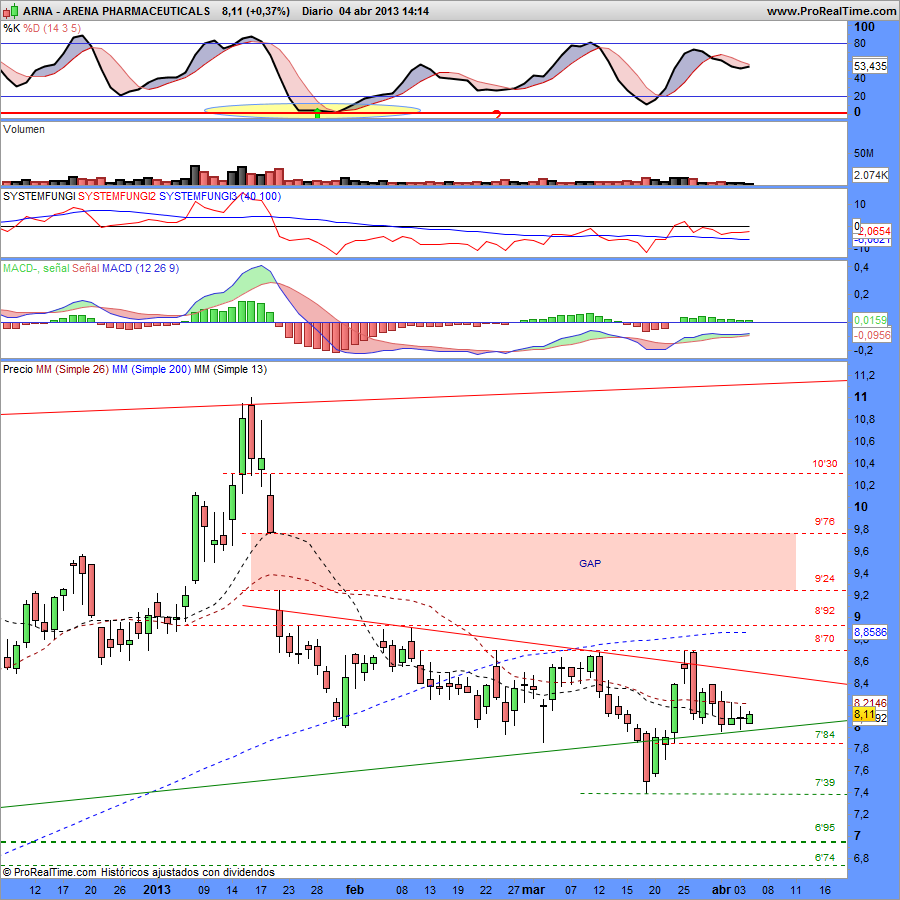Click the 0,0159 MACD value tag

pyautogui.click(x=870, y=320)
